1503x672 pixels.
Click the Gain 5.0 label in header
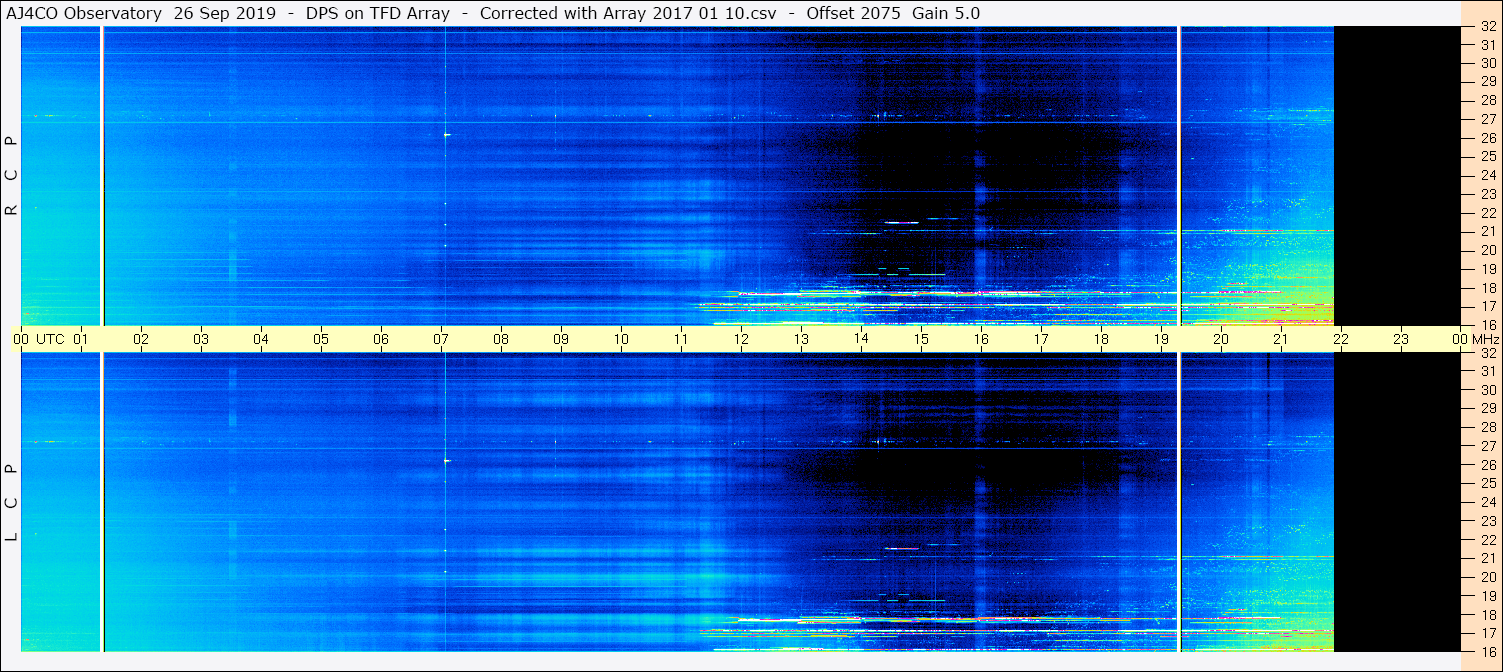tap(946, 13)
